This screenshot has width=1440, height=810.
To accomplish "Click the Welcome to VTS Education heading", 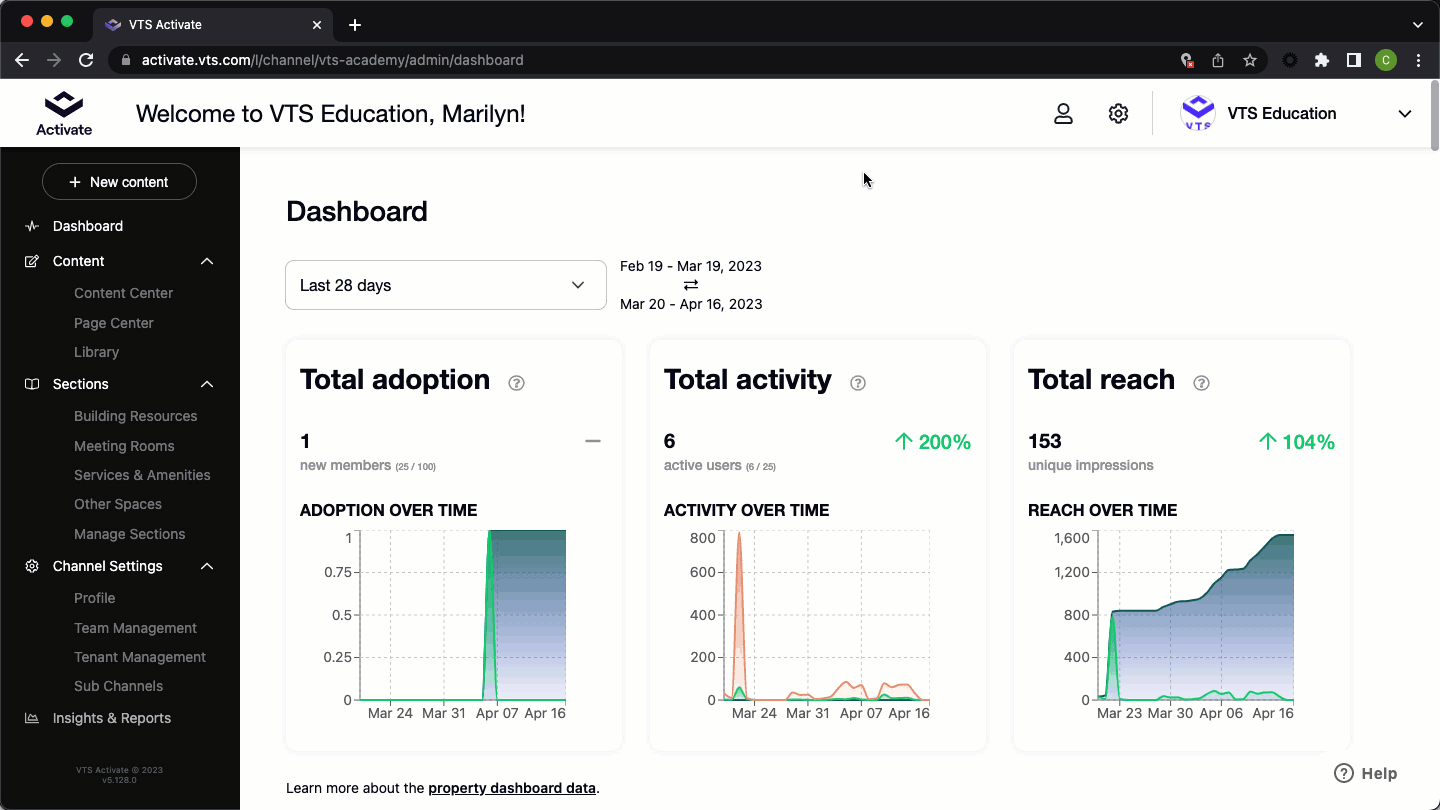I will point(330,114).
